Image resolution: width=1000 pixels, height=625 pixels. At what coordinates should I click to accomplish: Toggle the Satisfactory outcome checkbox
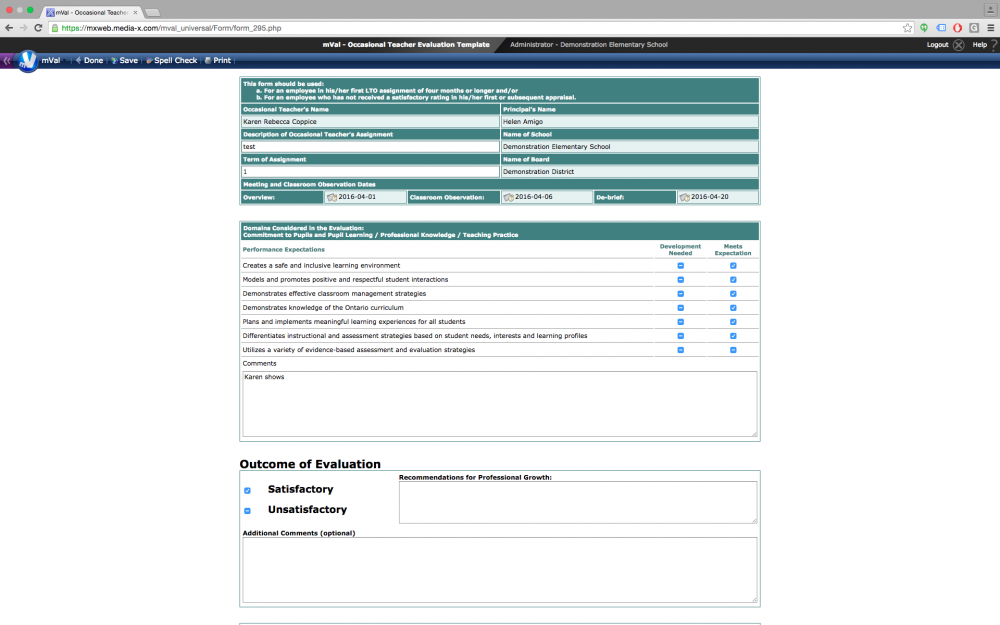pos(247,490)
